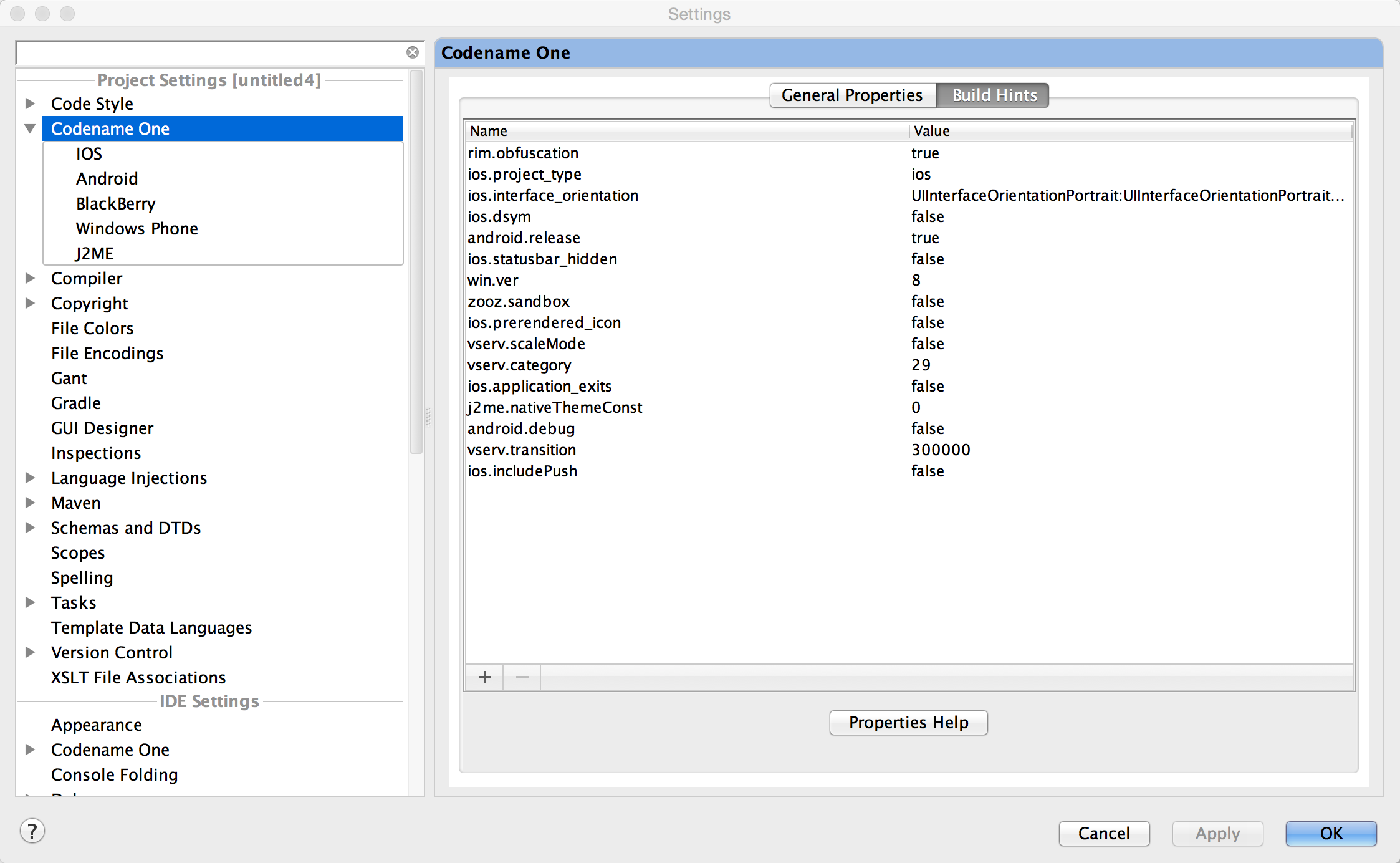The width and height of the screenshot is (1400, 863).
Task: Open the Windows Phone settings page
Action: [x=137, y=228]
